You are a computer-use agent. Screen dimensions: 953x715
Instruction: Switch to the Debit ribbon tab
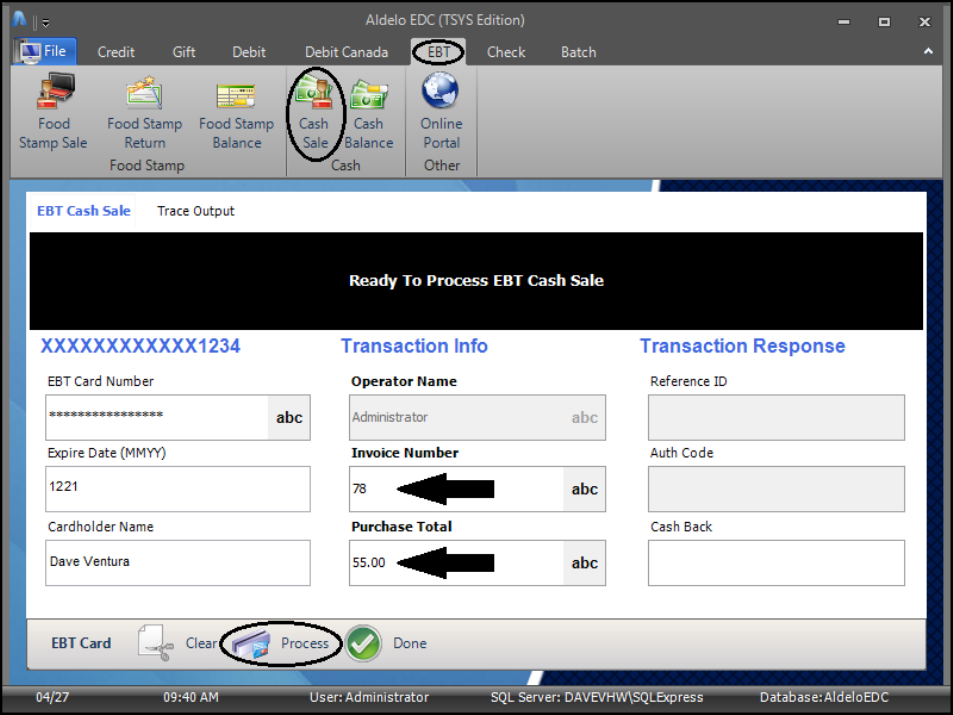249,52
